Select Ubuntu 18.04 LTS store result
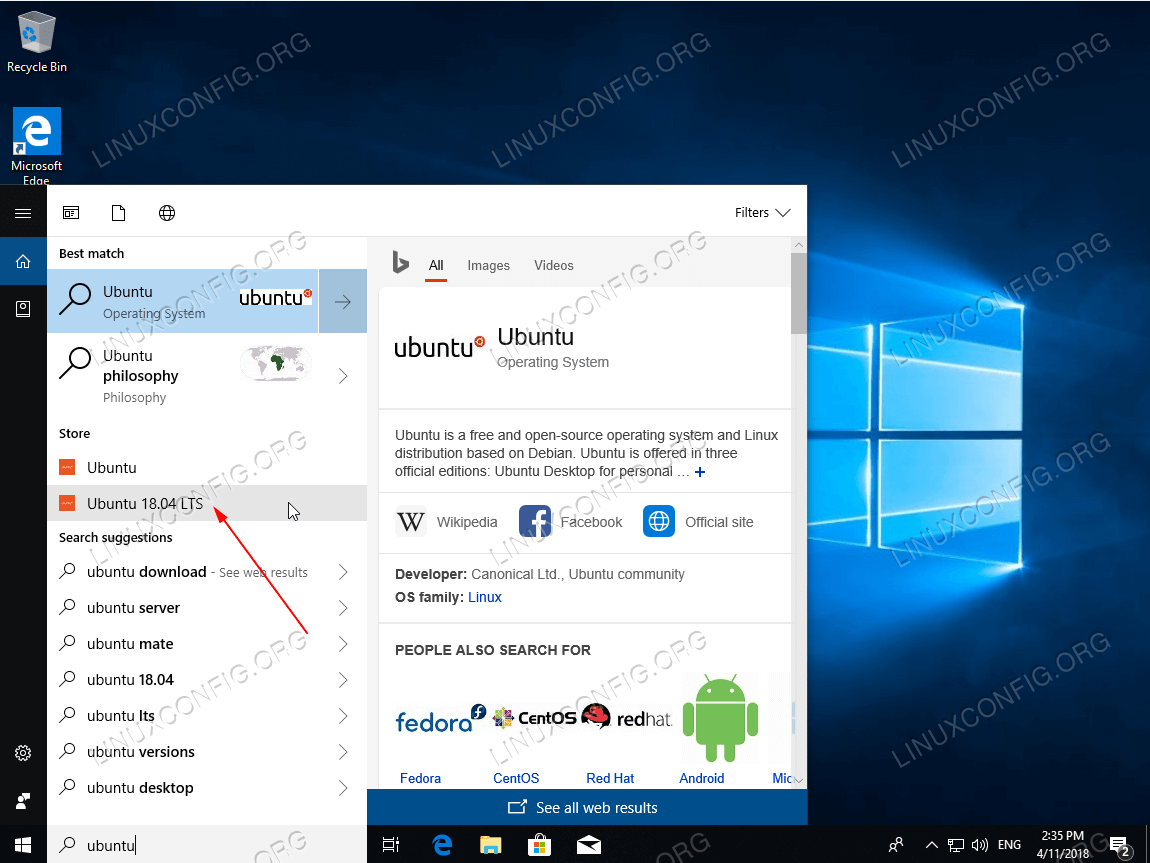Image resolution: width=1150 pixels, height=863 pixels. [x=207, y=503]
